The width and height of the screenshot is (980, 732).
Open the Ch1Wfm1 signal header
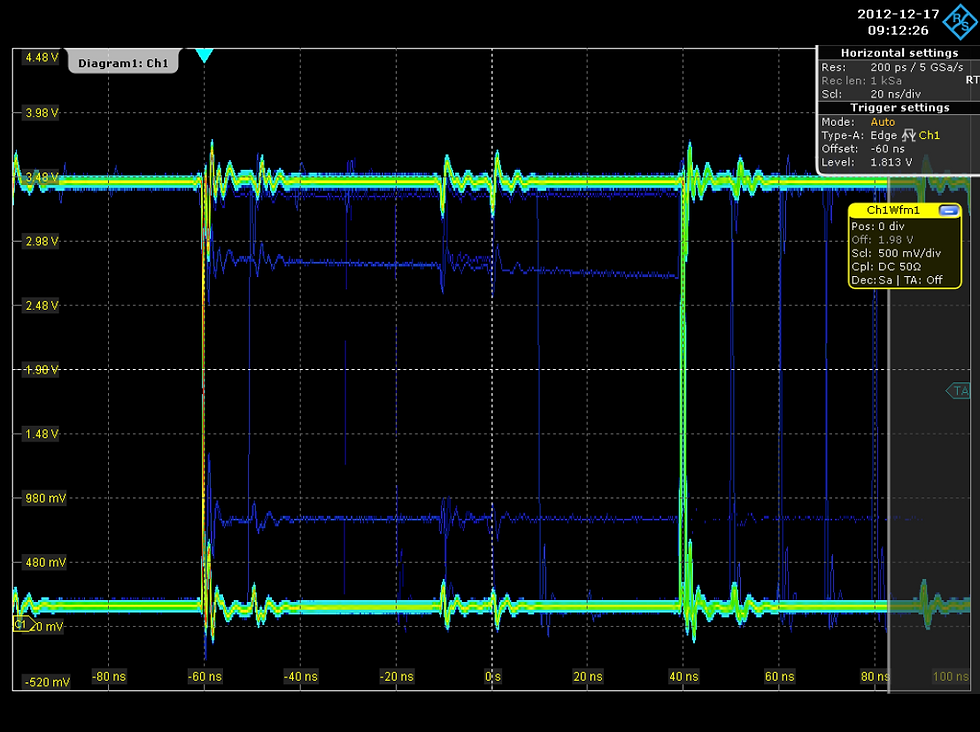(x=893, y=211)
